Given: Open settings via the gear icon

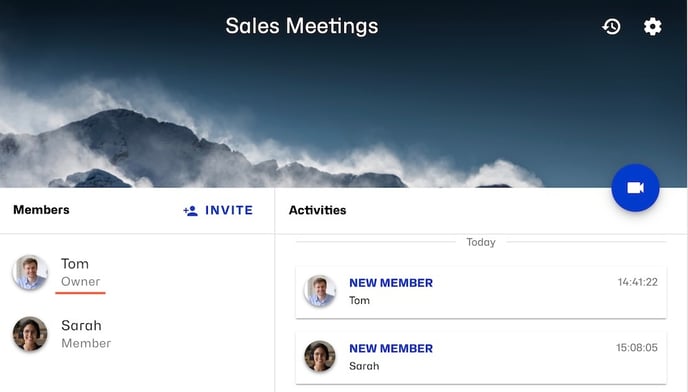Looking at the screenshot, I should (x=652, y=26).
